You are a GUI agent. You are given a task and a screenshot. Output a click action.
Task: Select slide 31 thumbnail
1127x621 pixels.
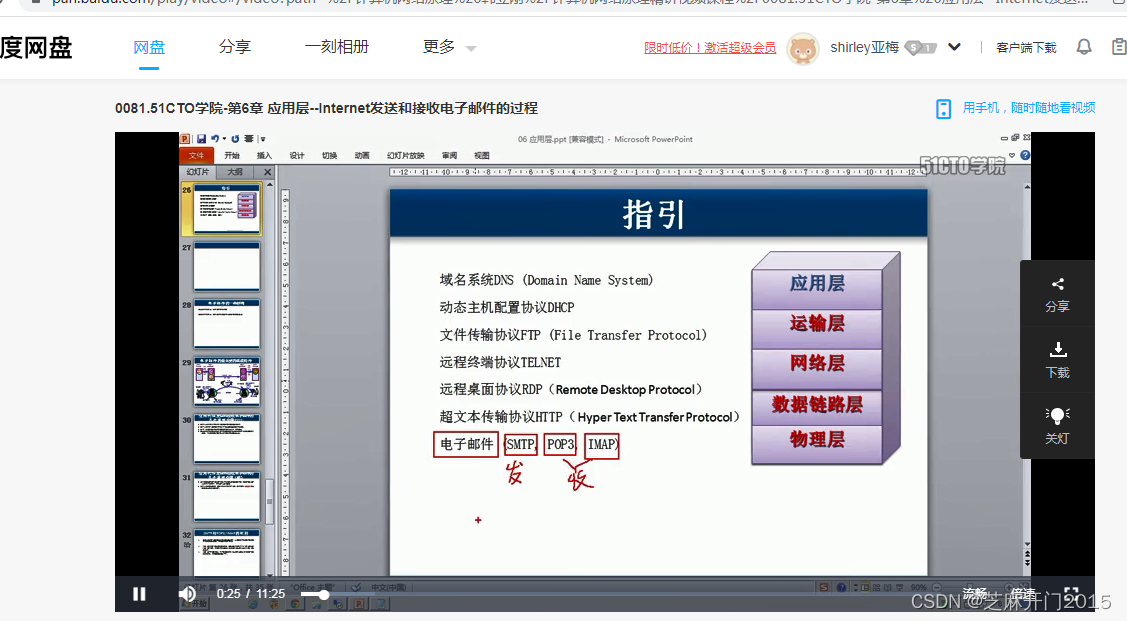(227, 496)
